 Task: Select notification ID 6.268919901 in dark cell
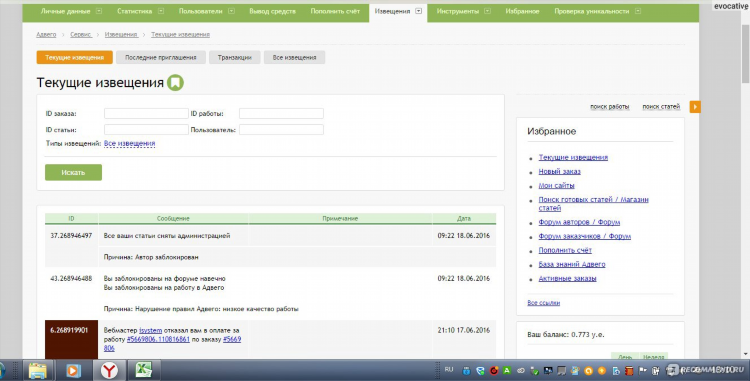pos(69,330)
